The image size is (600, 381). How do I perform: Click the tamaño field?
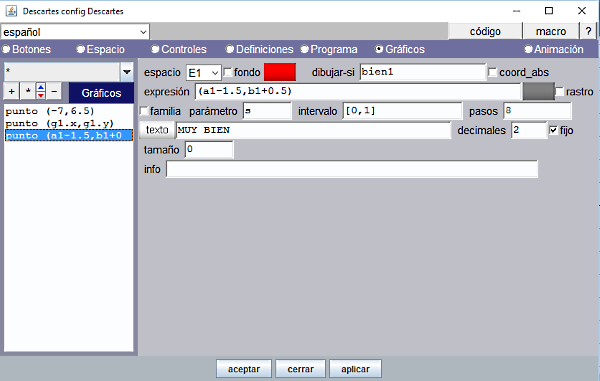209,150
